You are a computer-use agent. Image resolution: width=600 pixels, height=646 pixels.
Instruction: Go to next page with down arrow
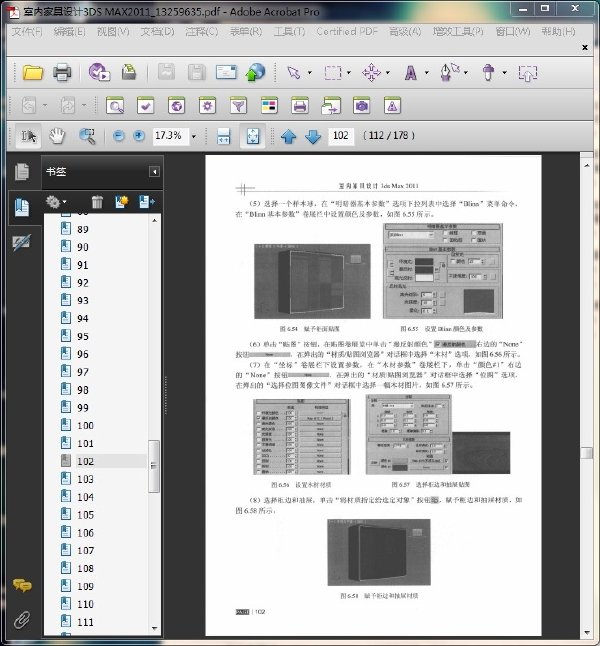coord(313,136)
